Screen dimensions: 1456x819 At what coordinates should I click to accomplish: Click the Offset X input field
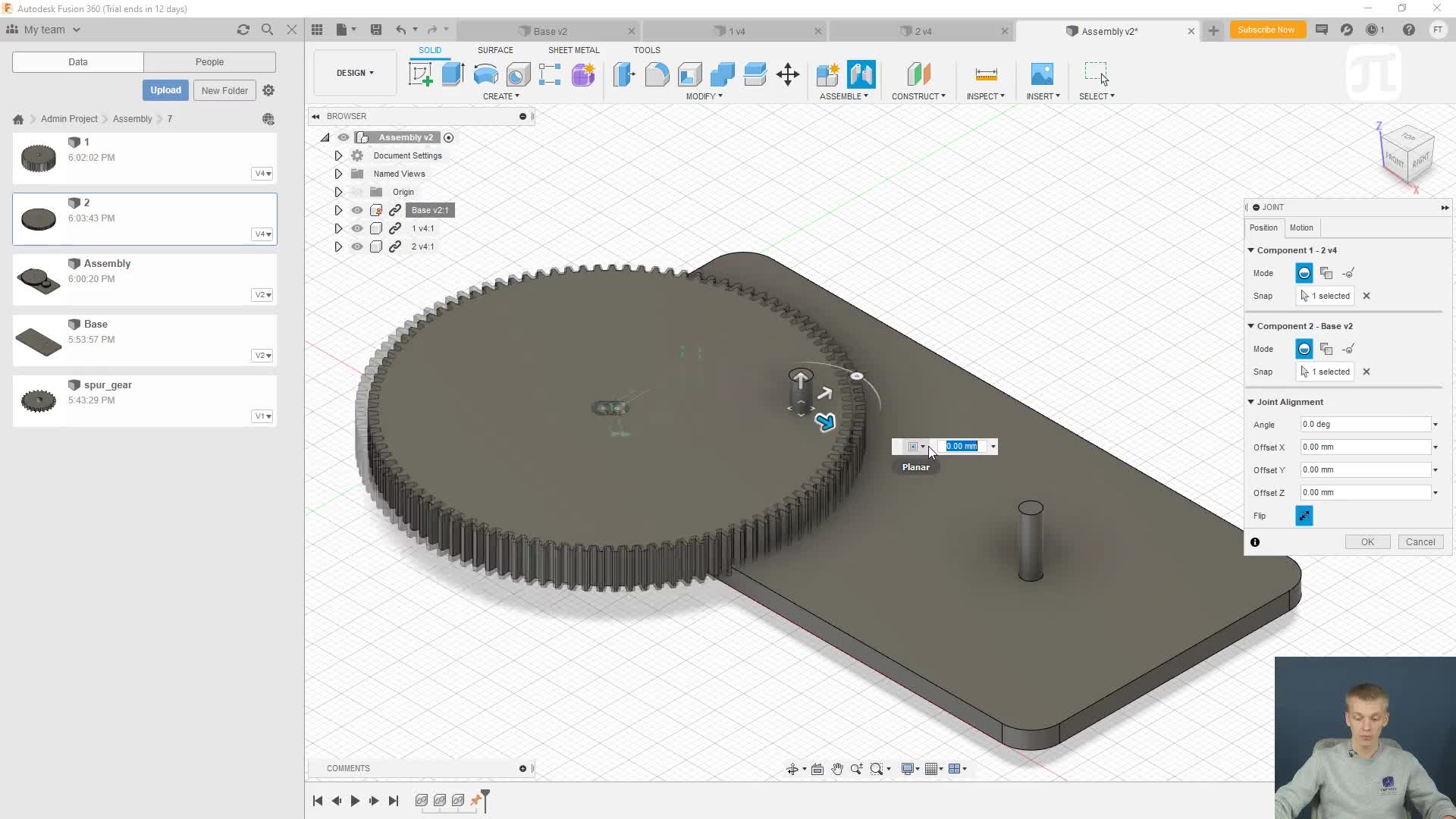click(1365, 447)
